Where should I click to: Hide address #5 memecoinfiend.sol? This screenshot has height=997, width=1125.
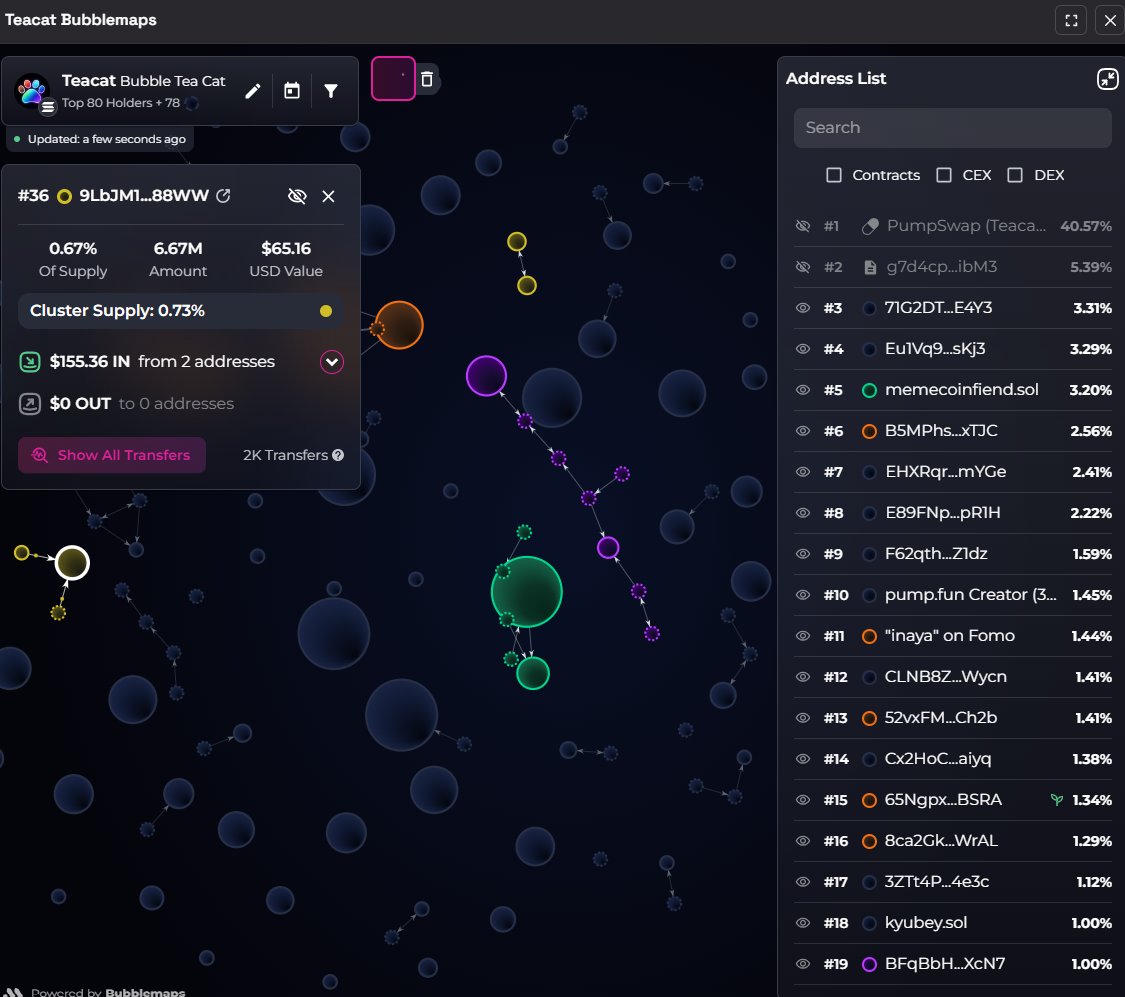coord(803,389)
